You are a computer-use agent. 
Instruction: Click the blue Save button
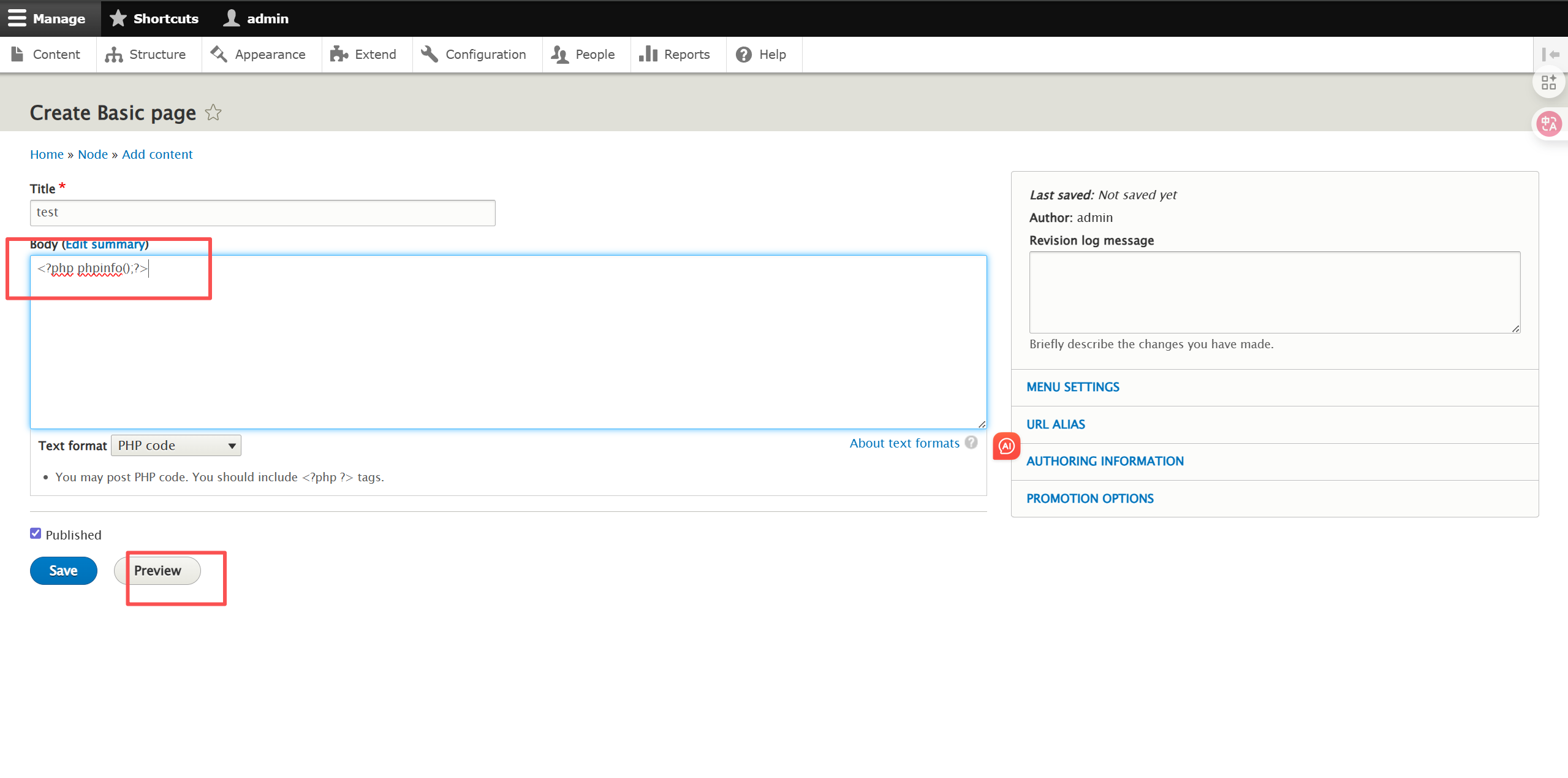pyautogui.click(x=63, y=571)
